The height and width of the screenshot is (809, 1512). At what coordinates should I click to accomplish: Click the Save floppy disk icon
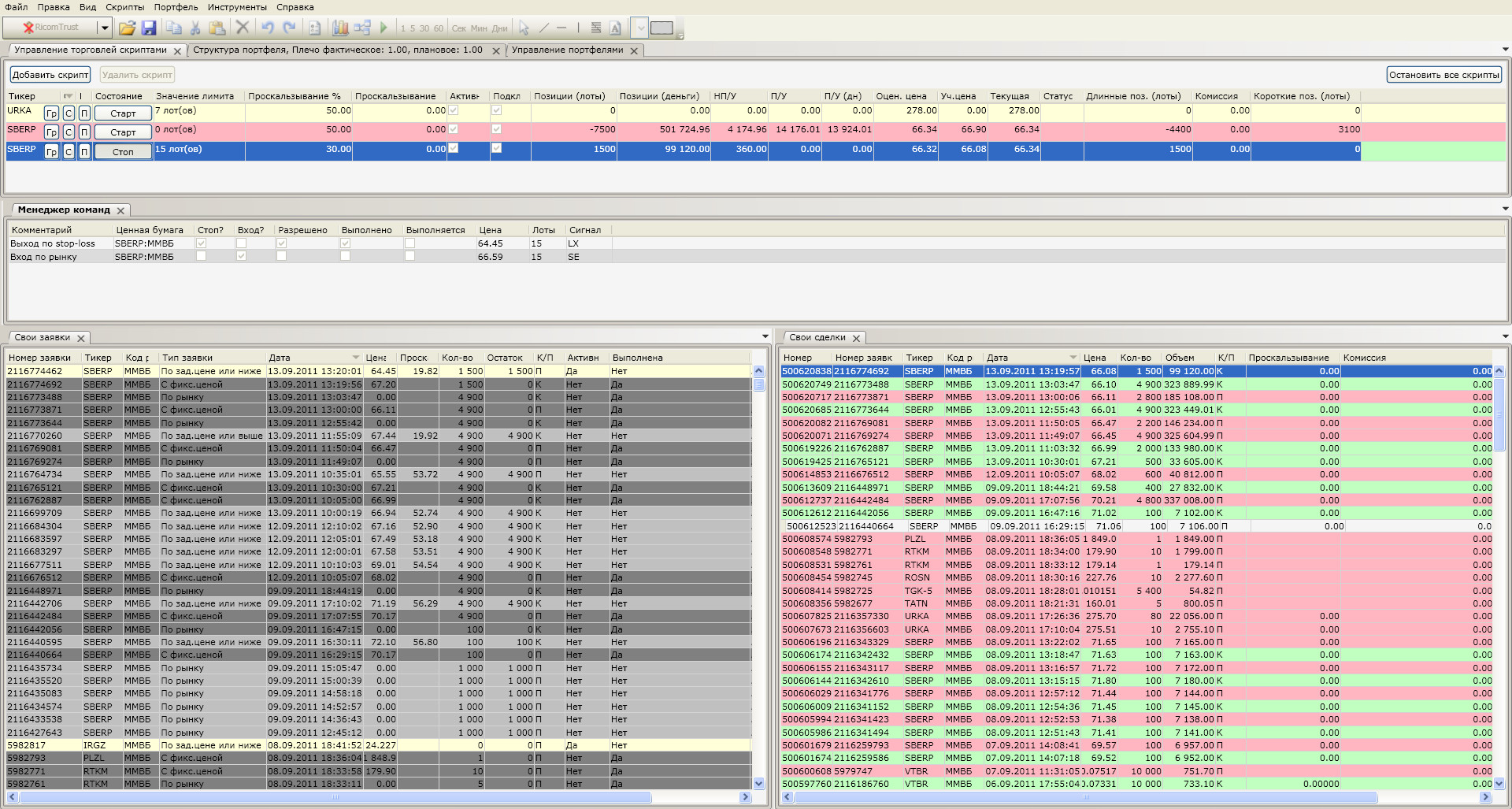[x=149, y=28]
